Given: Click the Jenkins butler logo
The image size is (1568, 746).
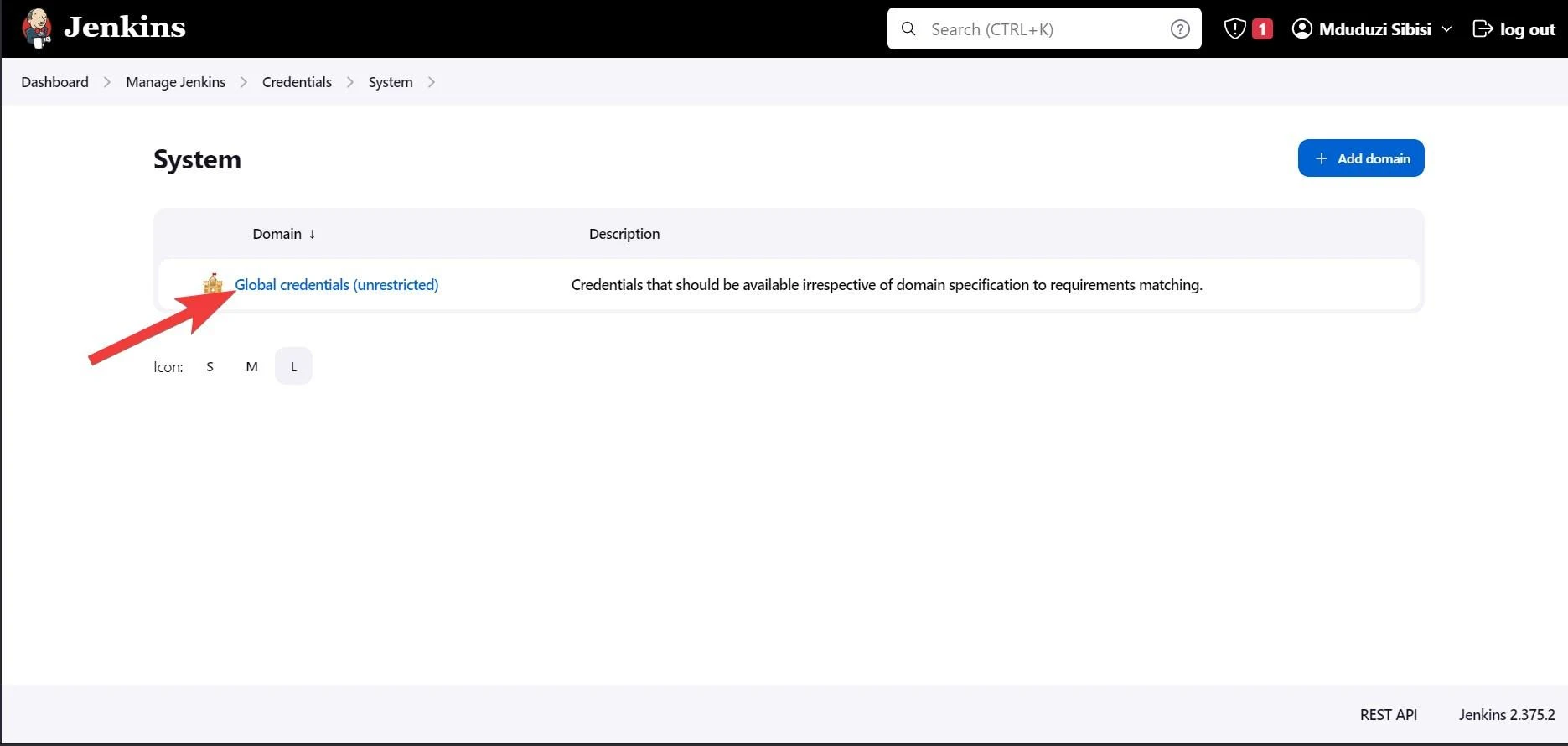Looking at the screenshot, I should coord(36,28).
